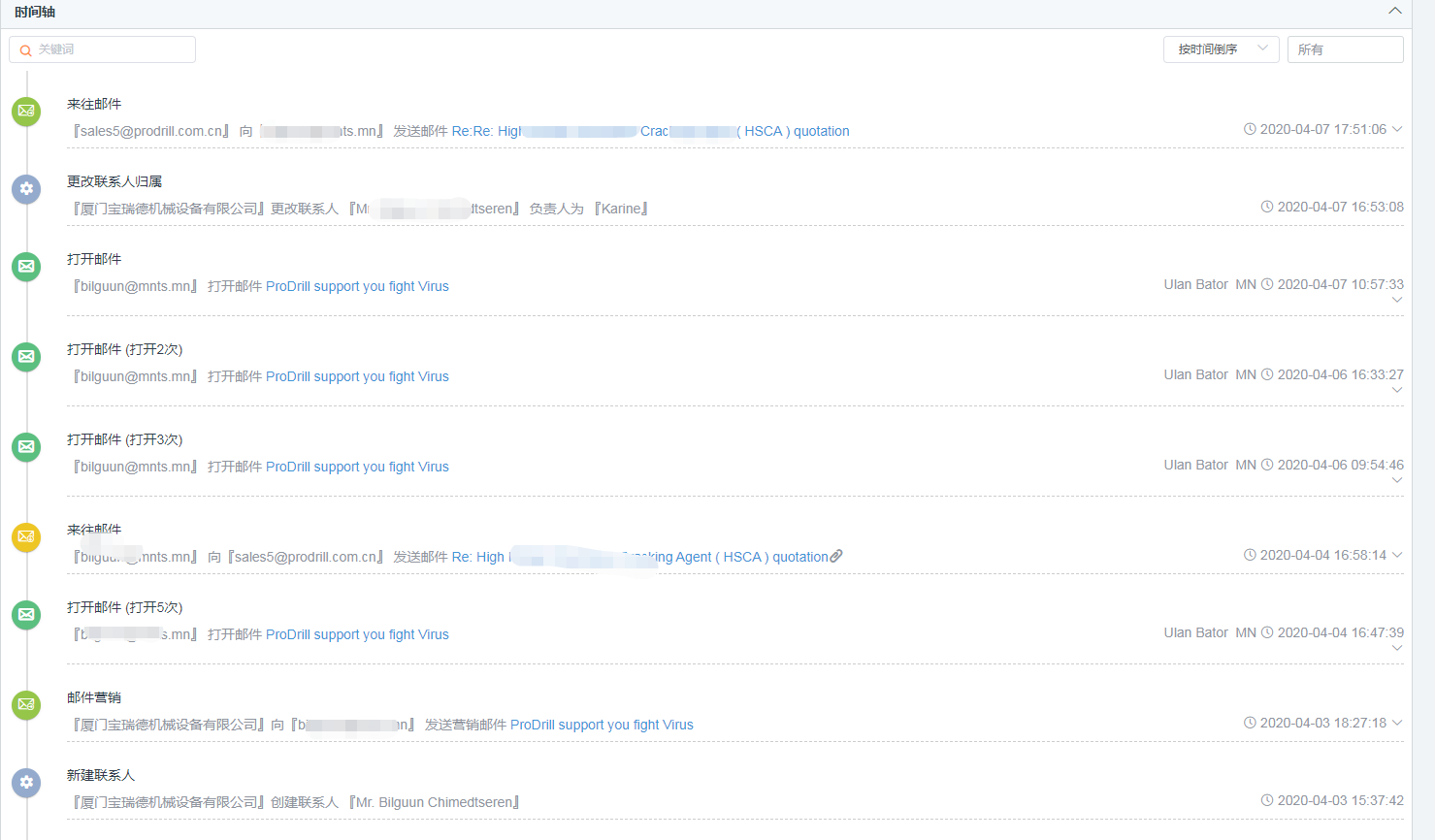This screenshot has height=840, width=1435.
Task: Click Ulan Bator MN location in 打开3次 entry
Action: [1210, 465]
